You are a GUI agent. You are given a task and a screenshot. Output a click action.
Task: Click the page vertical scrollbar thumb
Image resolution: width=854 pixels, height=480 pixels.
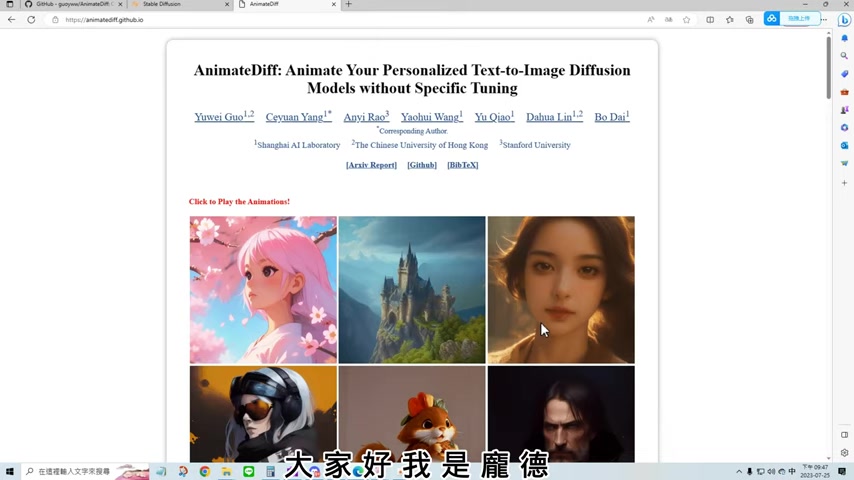click(828, 68)
